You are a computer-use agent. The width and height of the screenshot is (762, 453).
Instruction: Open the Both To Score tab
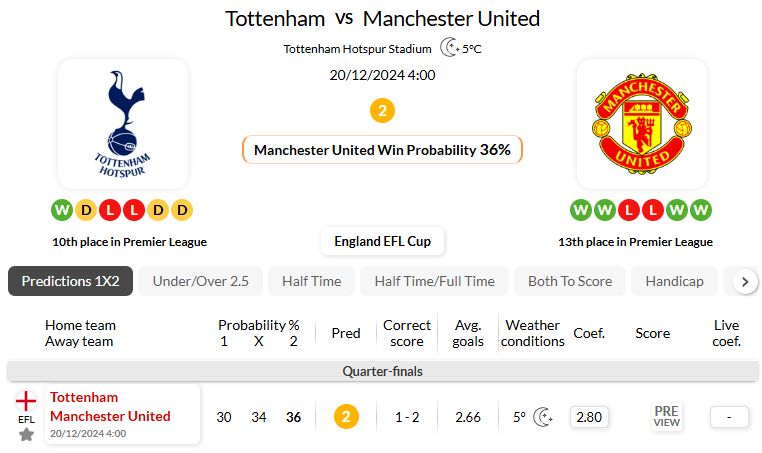click(570, 281)
